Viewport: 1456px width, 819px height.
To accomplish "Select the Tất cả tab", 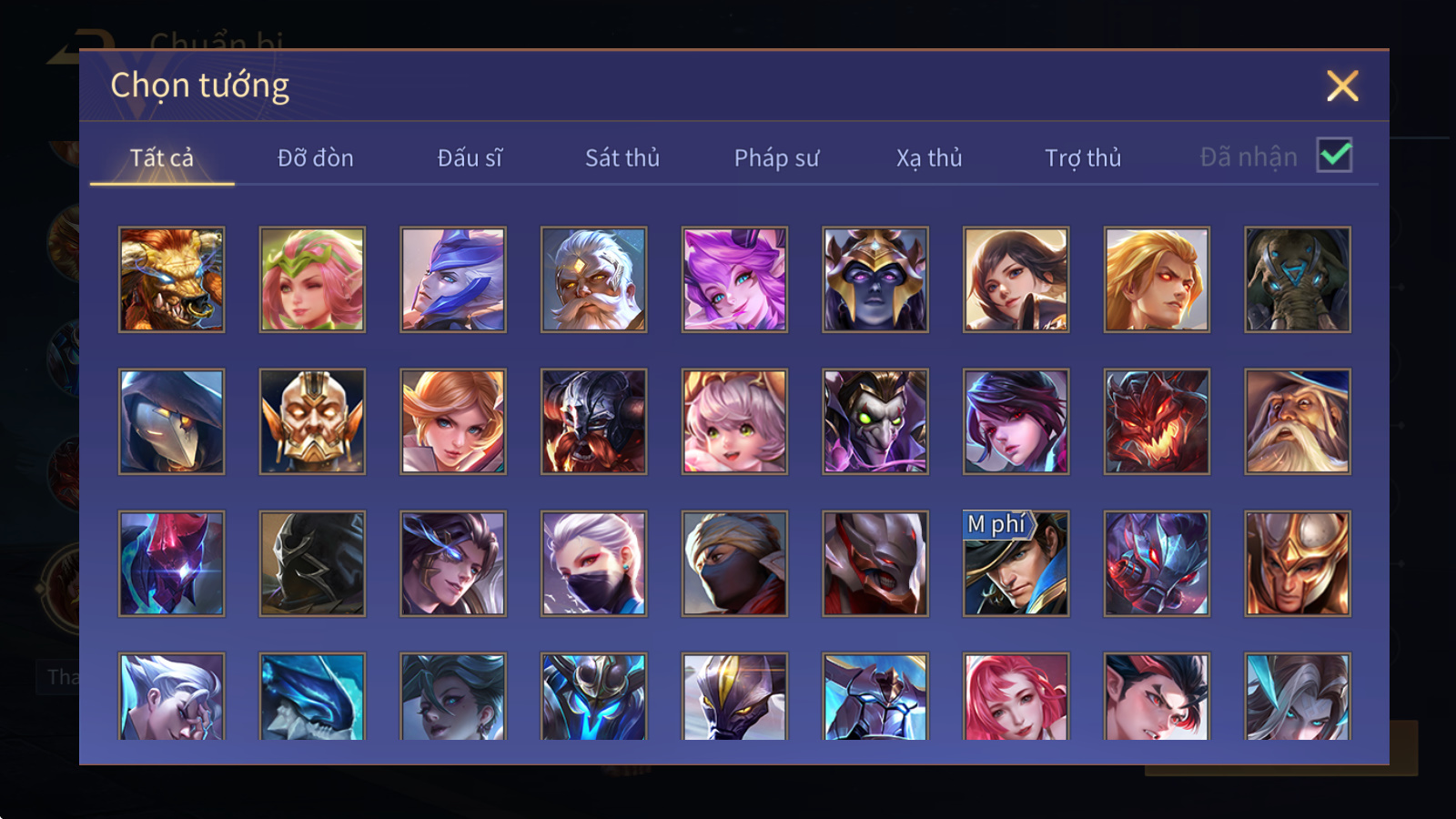I will click(x=162, y=158).
